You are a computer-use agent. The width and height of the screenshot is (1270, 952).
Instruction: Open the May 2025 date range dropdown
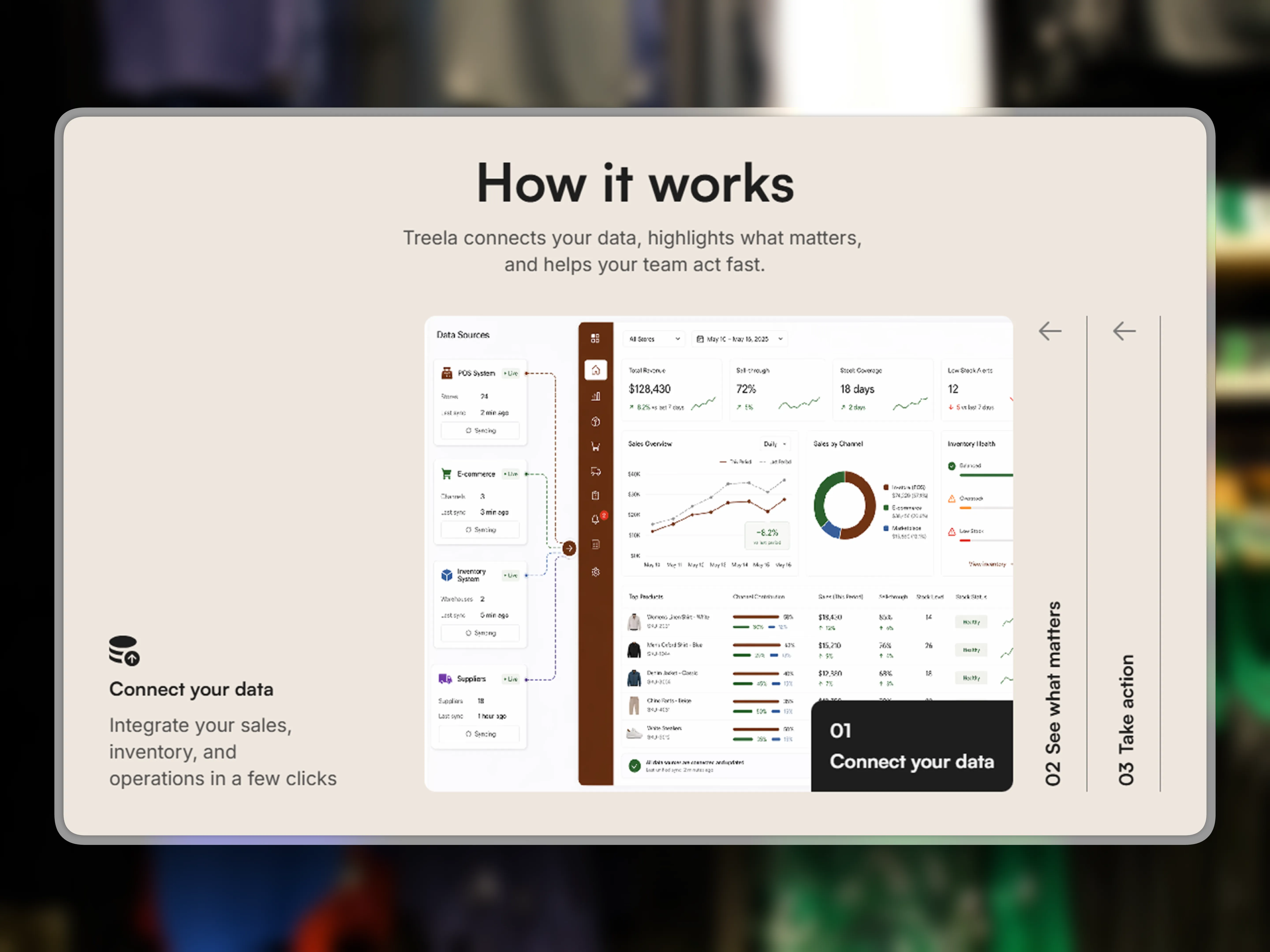pyautogui.click(x=740, y=339)
